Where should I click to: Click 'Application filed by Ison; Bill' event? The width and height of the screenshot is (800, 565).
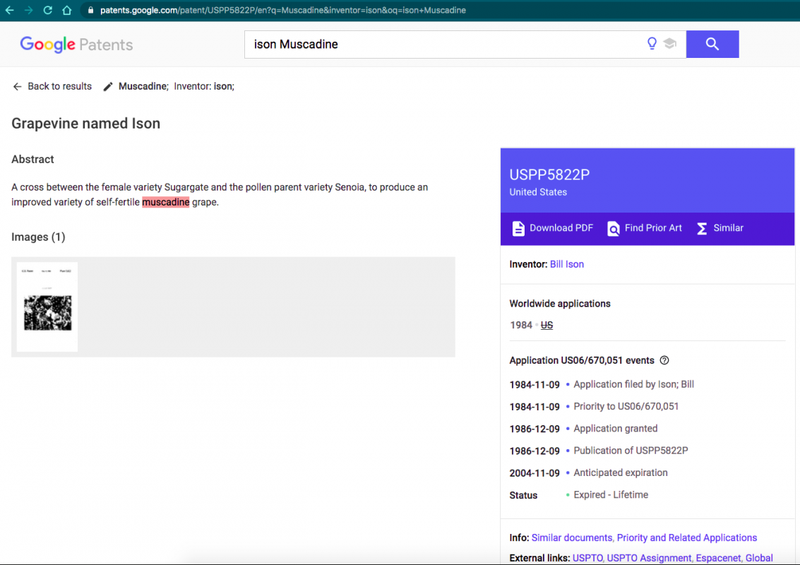(x=634, y=384)
